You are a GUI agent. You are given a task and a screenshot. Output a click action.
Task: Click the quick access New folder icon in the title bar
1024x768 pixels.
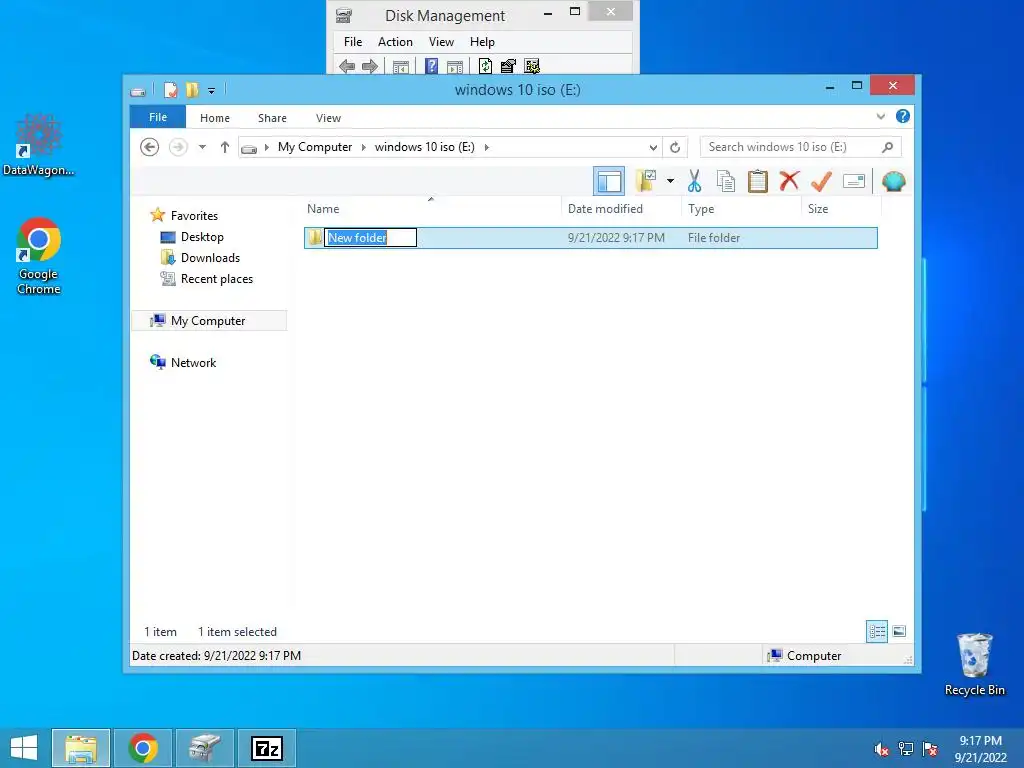coord(192,90)
